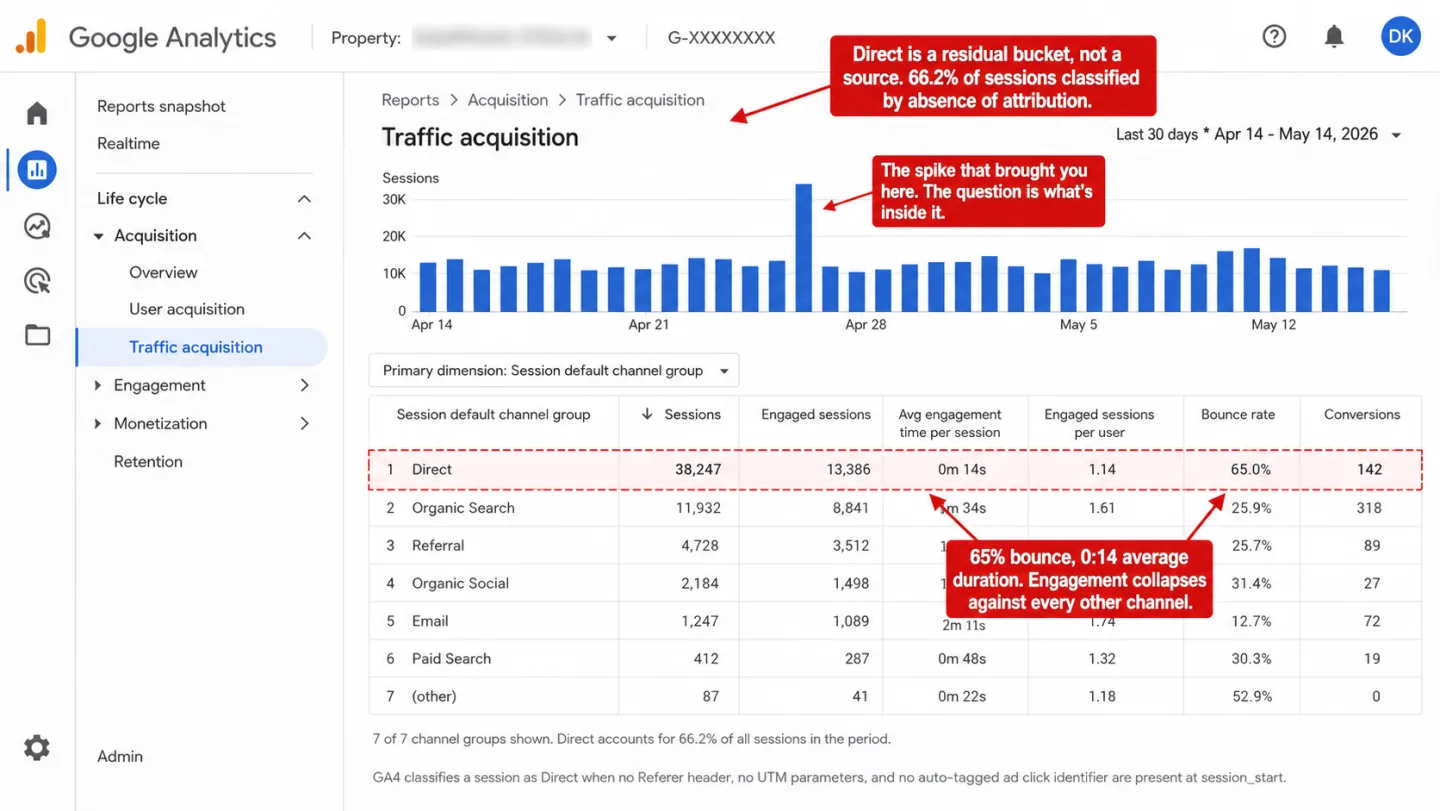The width and height of the screenshot is (1440, 811).
Task: Select the Referral row name
Action: (438, 545)
